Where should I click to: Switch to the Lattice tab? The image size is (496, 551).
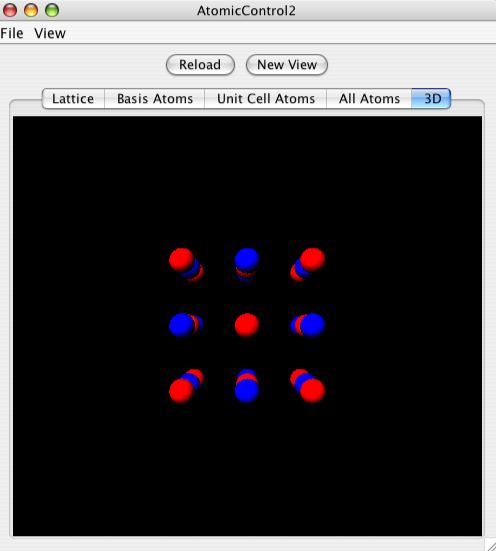pyautogui.click(x=73, y=98)
